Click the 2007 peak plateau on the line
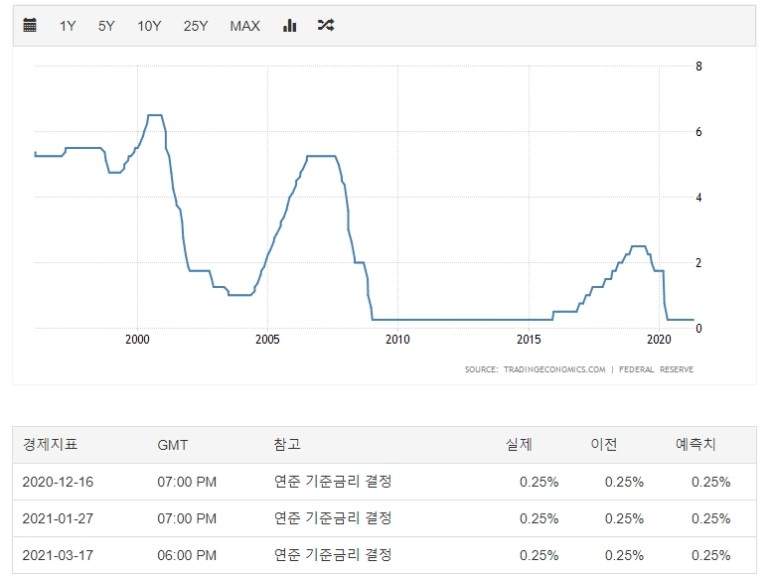Viewport: 773px width, 574px height. click(x=321, y=156)
